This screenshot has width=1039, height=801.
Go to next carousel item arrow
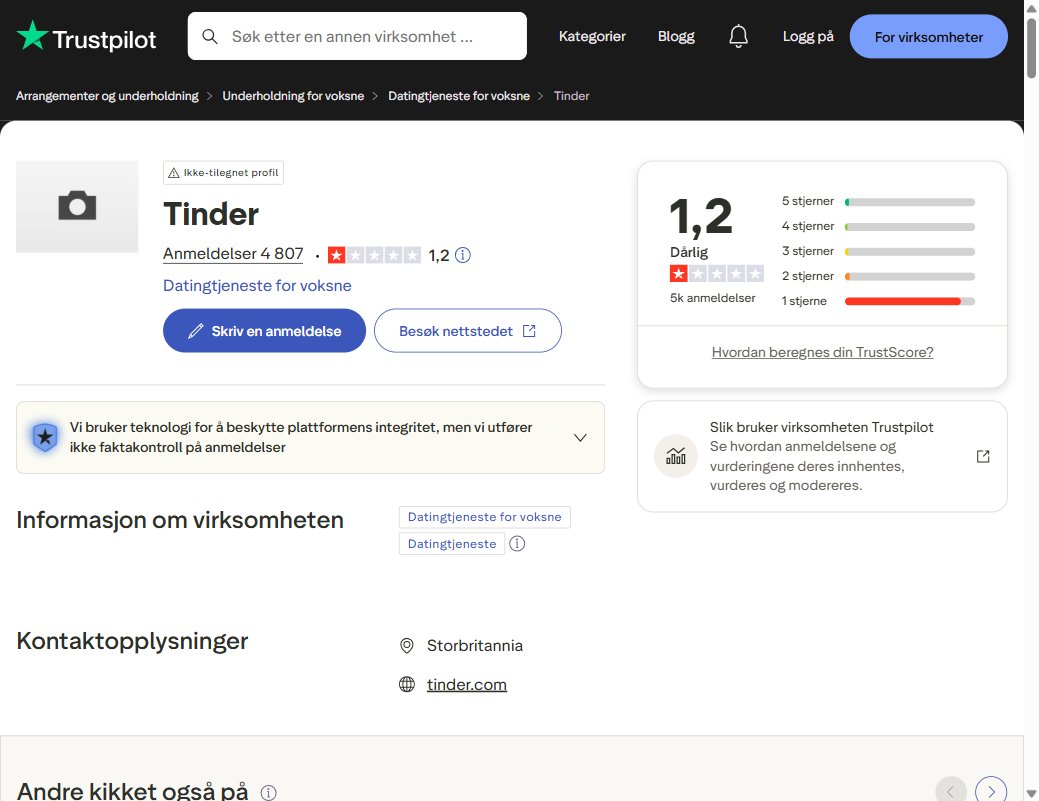[991, 790]
